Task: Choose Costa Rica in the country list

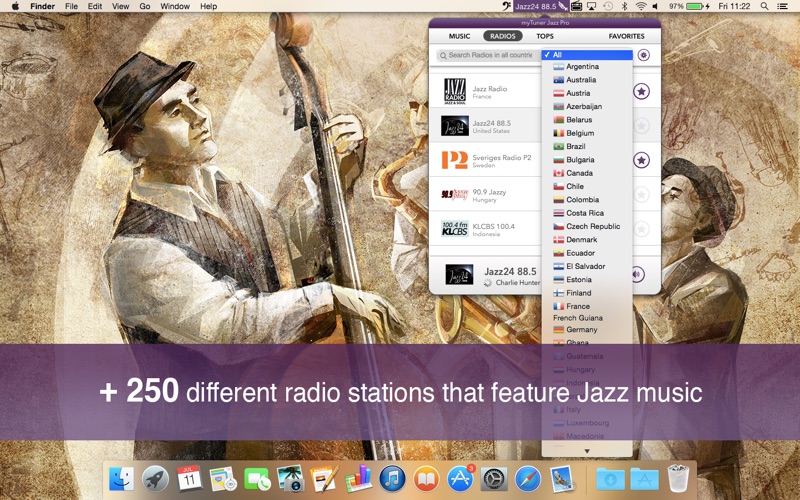Action: [x=587, y=213]
